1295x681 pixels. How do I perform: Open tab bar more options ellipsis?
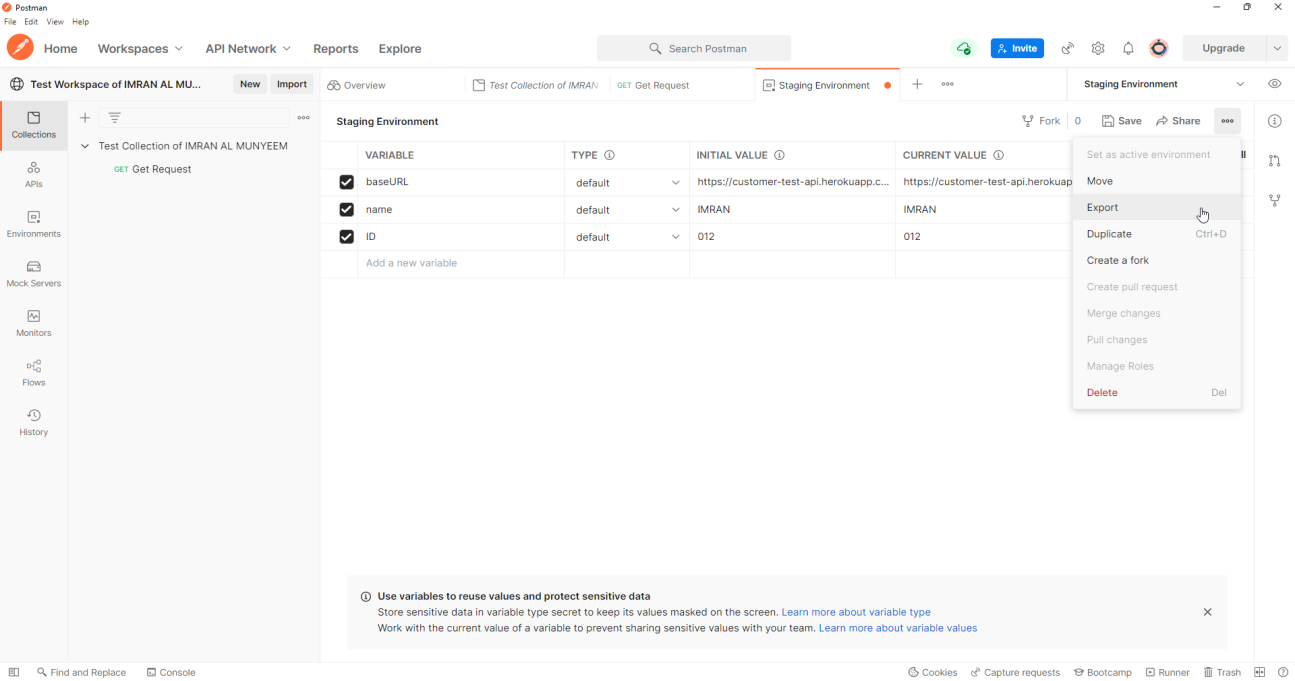click(x=947, y=85)
